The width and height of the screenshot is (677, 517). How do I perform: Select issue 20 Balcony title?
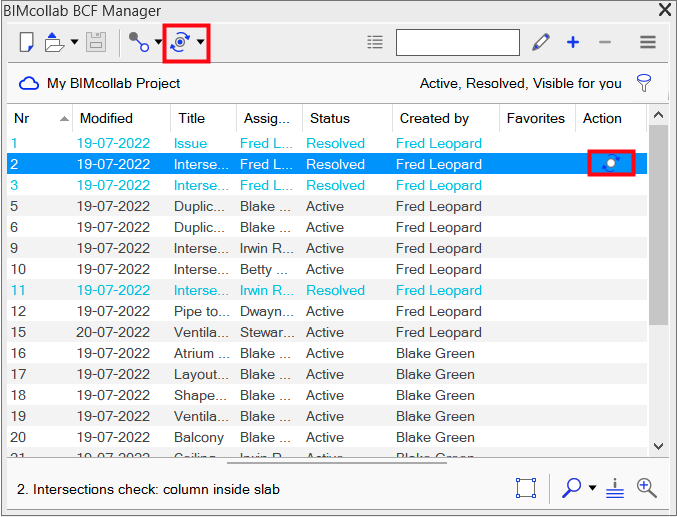pos(199,437)
